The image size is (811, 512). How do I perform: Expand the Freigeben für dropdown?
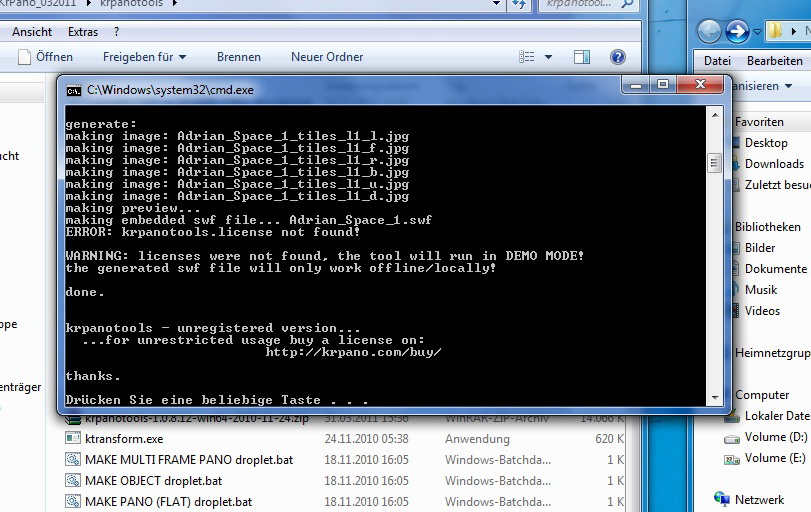[x=144, y=58]
